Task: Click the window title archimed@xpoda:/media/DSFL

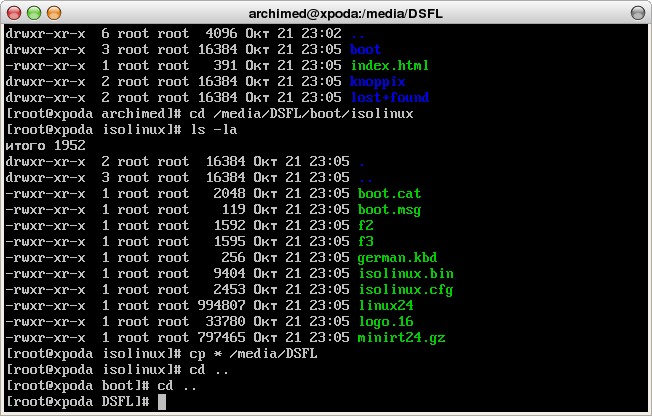Action: (345, 14)
